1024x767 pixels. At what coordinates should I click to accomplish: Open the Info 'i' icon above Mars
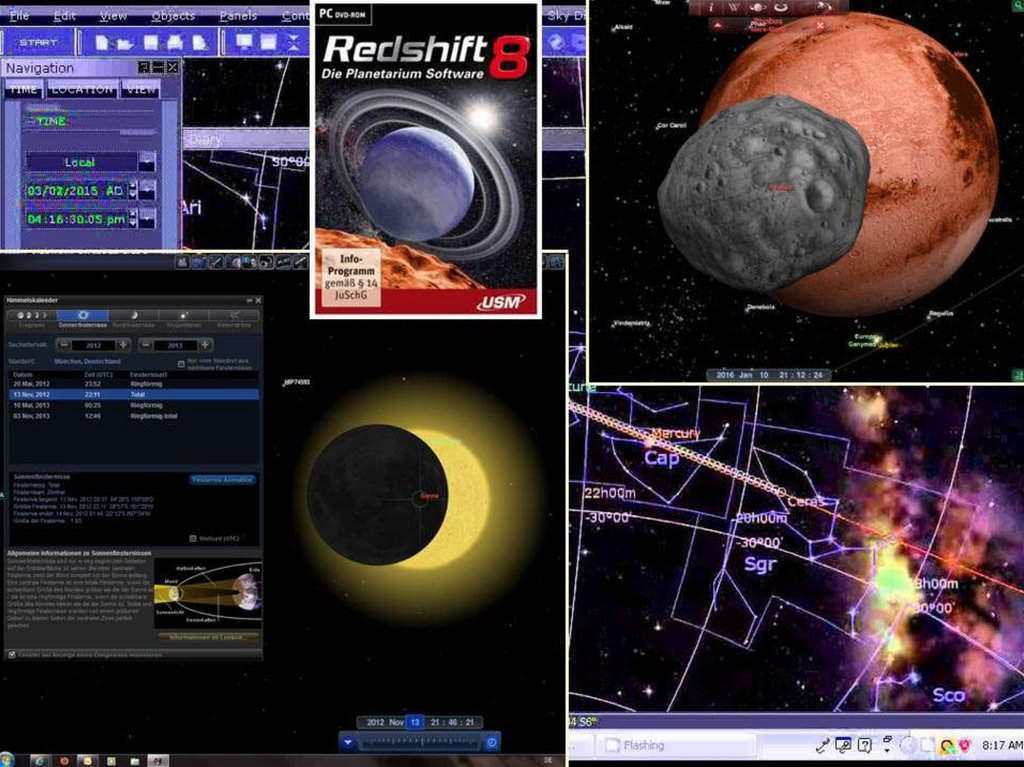pos(711,7)
